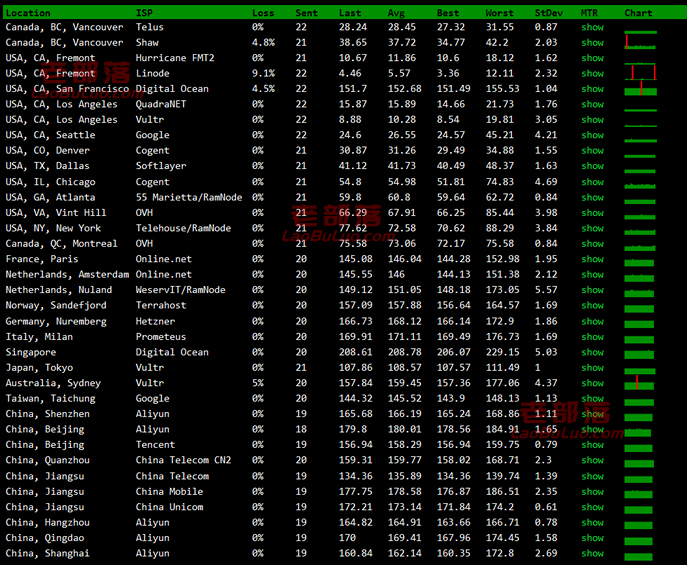Show MTR for Beijing Tencent row

[592, 445]
